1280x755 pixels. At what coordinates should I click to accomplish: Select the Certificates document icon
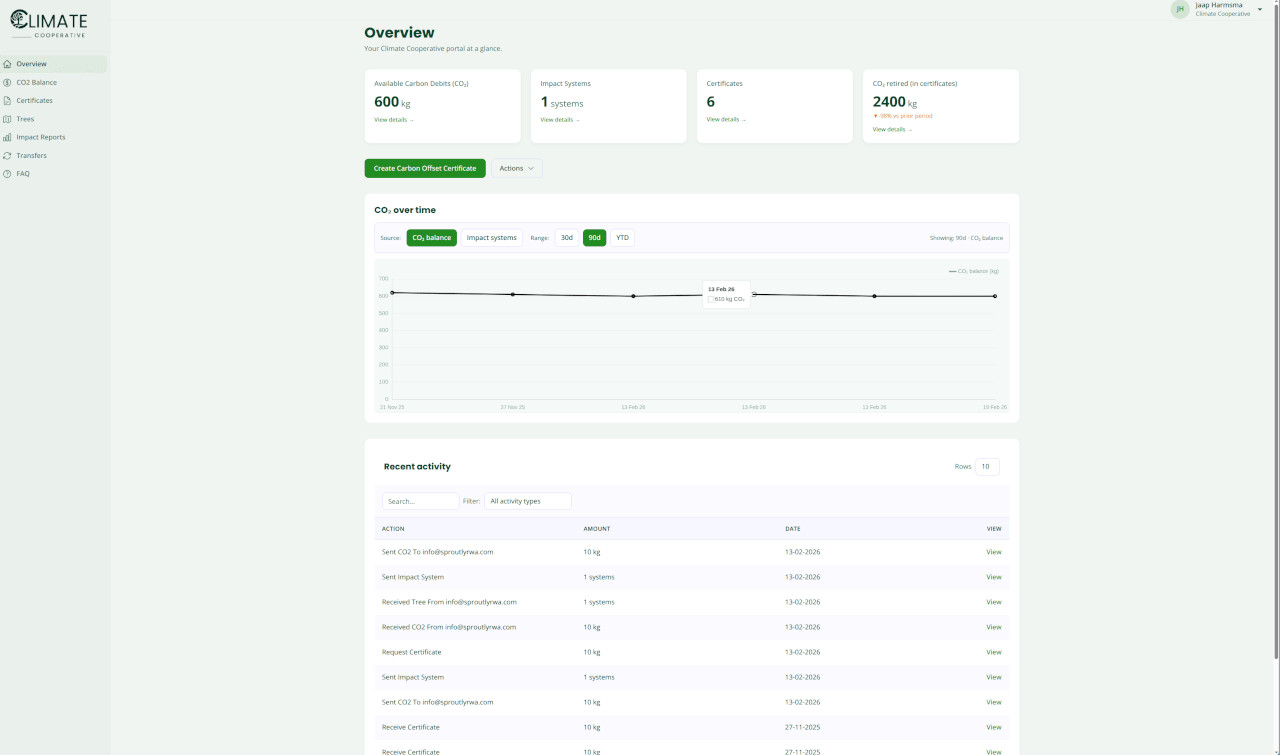[x=8, y=101]
